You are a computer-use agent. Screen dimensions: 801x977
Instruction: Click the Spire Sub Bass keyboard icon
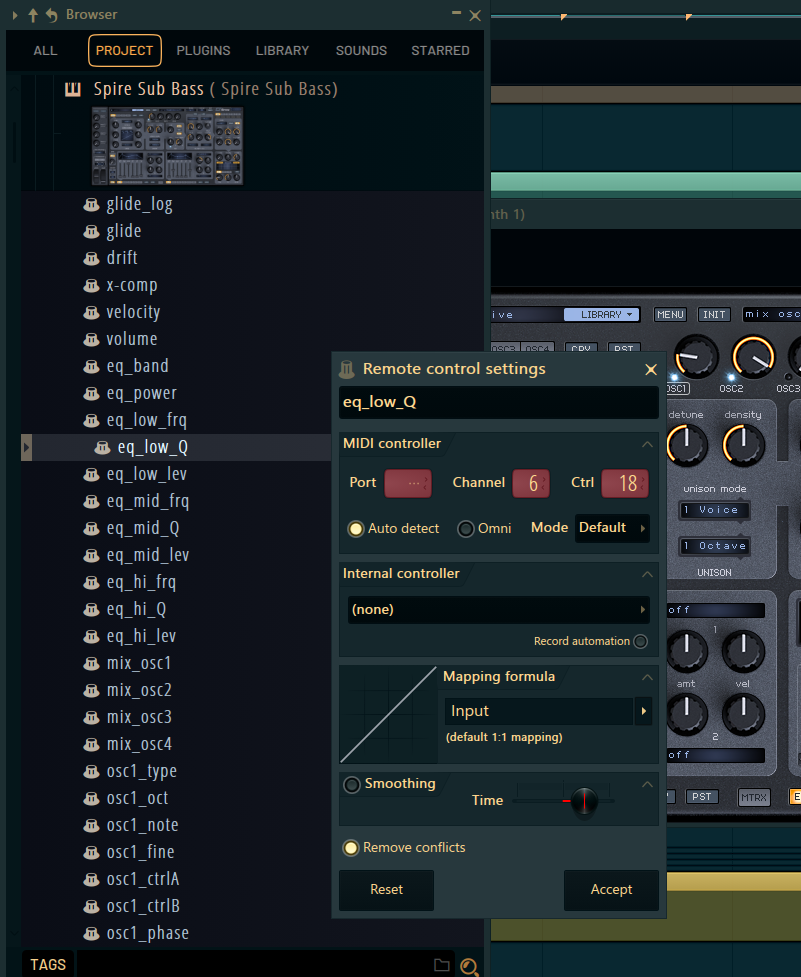point(73,90)
